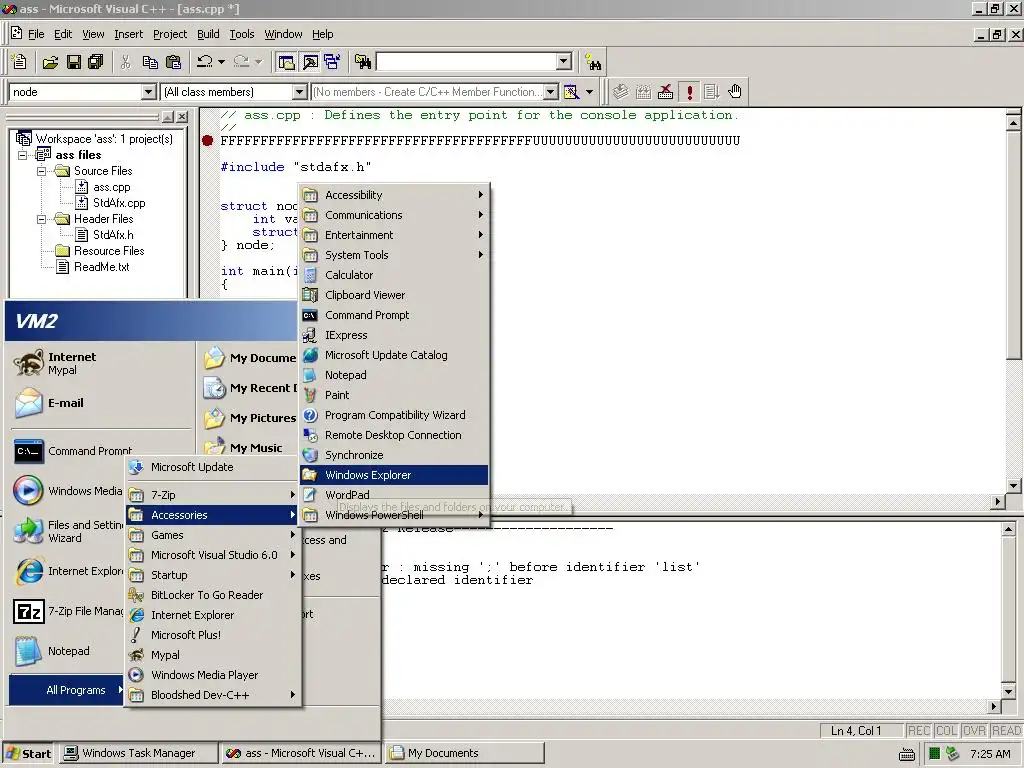1024x768 pixels.
Task: Click the COL indicator in status bar
Action: (x=946, y=731)
